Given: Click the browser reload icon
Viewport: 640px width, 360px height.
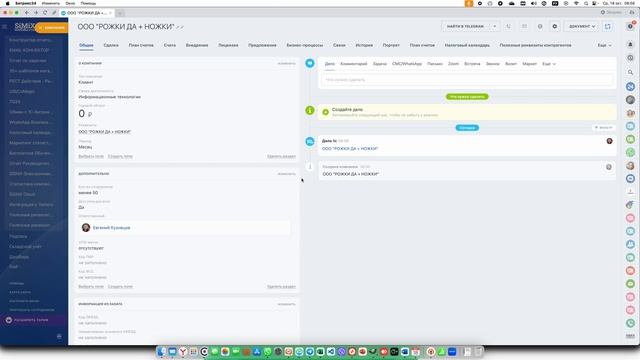Looking at the screenshot, I should 45,13.
